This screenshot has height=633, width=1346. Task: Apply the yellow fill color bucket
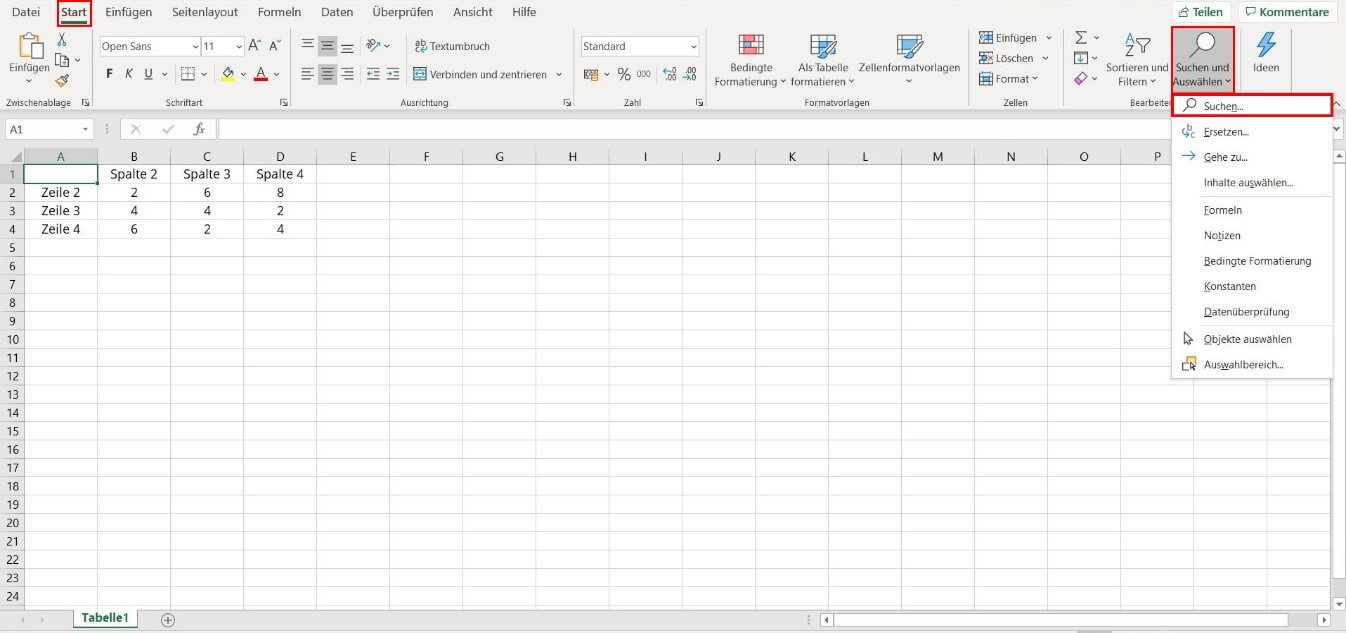pyautogui.click(x=228, y=73)
